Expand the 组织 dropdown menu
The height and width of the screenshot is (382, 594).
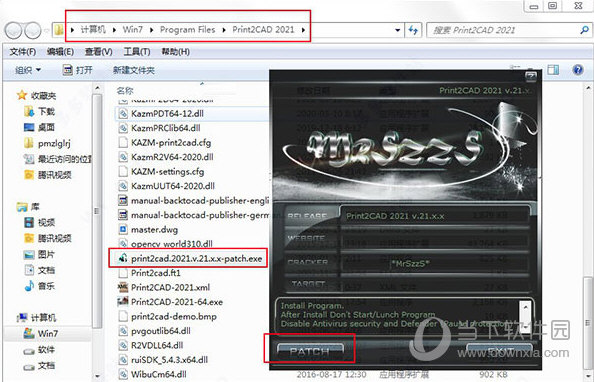pyautogui.click(x=28, y=70)
